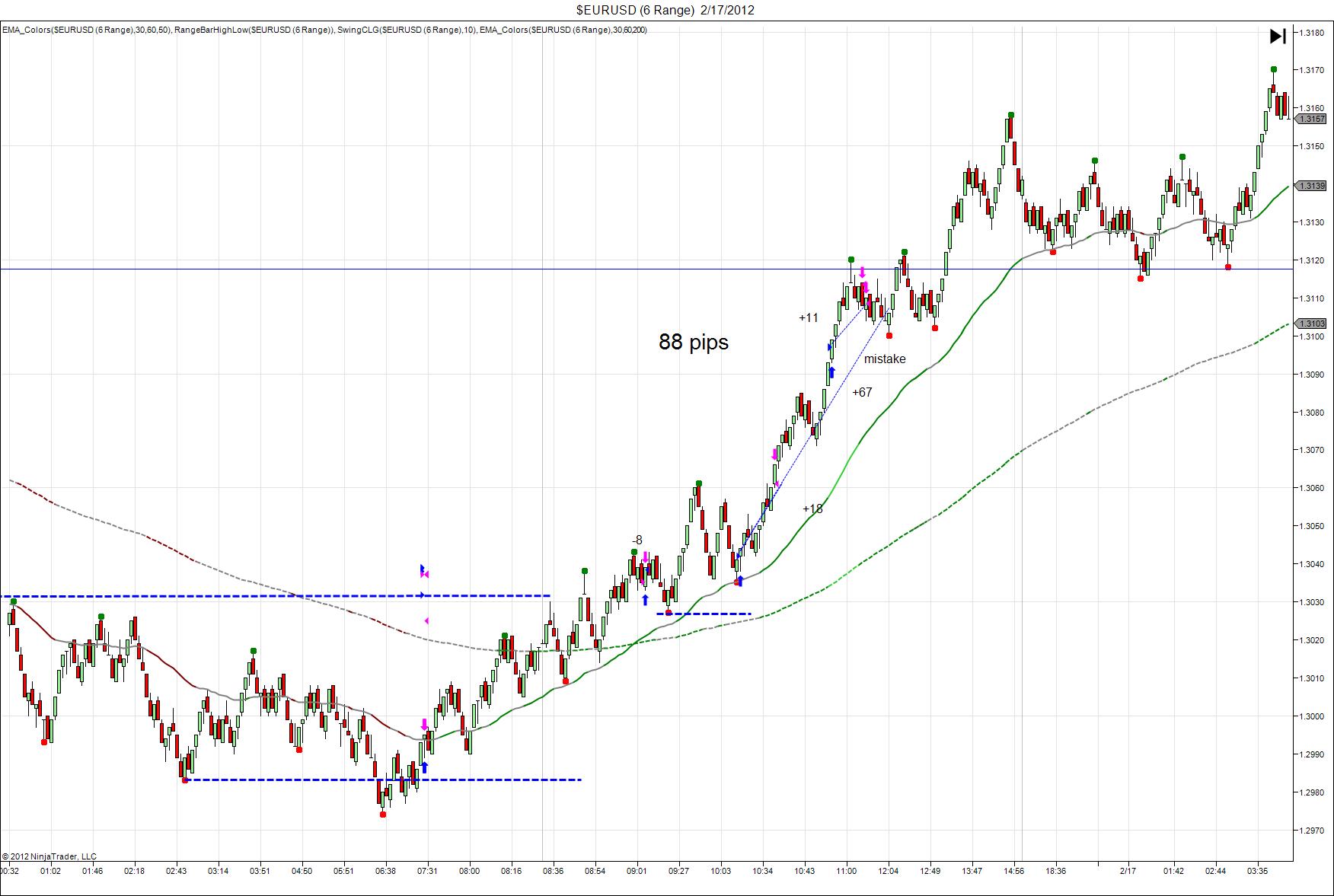This screenshot has height=896, width=1334.
Task: Click the 02:18 time axis label
Action: pyautogui.click(x=135, y=871)
